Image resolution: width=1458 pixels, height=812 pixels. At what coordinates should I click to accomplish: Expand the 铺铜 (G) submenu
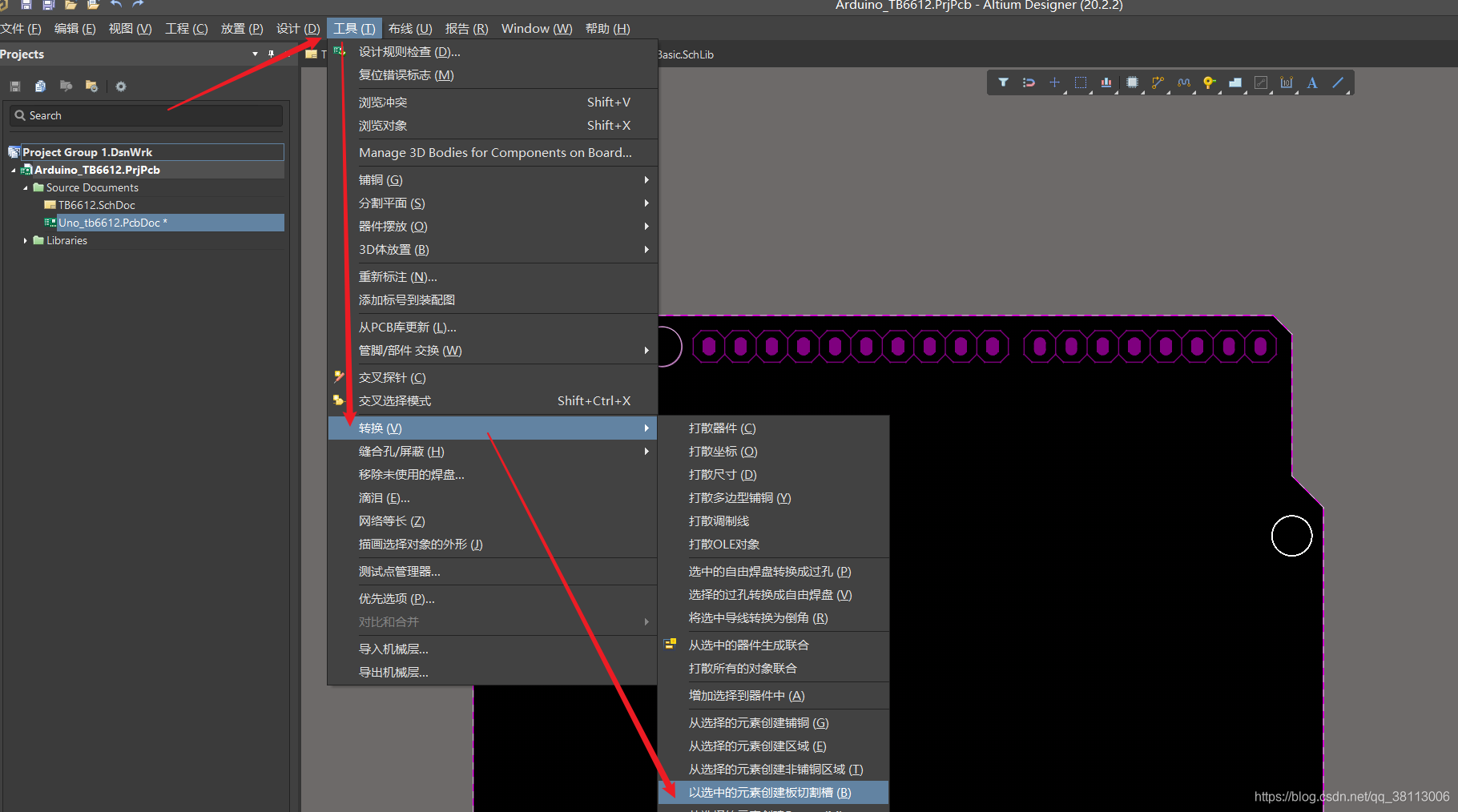point(492,180)
